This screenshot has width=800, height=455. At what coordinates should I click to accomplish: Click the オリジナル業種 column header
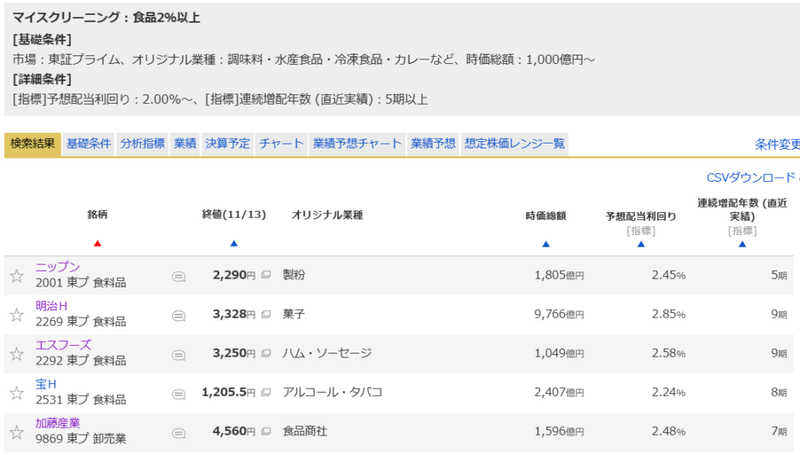click(x=327, y=215)
